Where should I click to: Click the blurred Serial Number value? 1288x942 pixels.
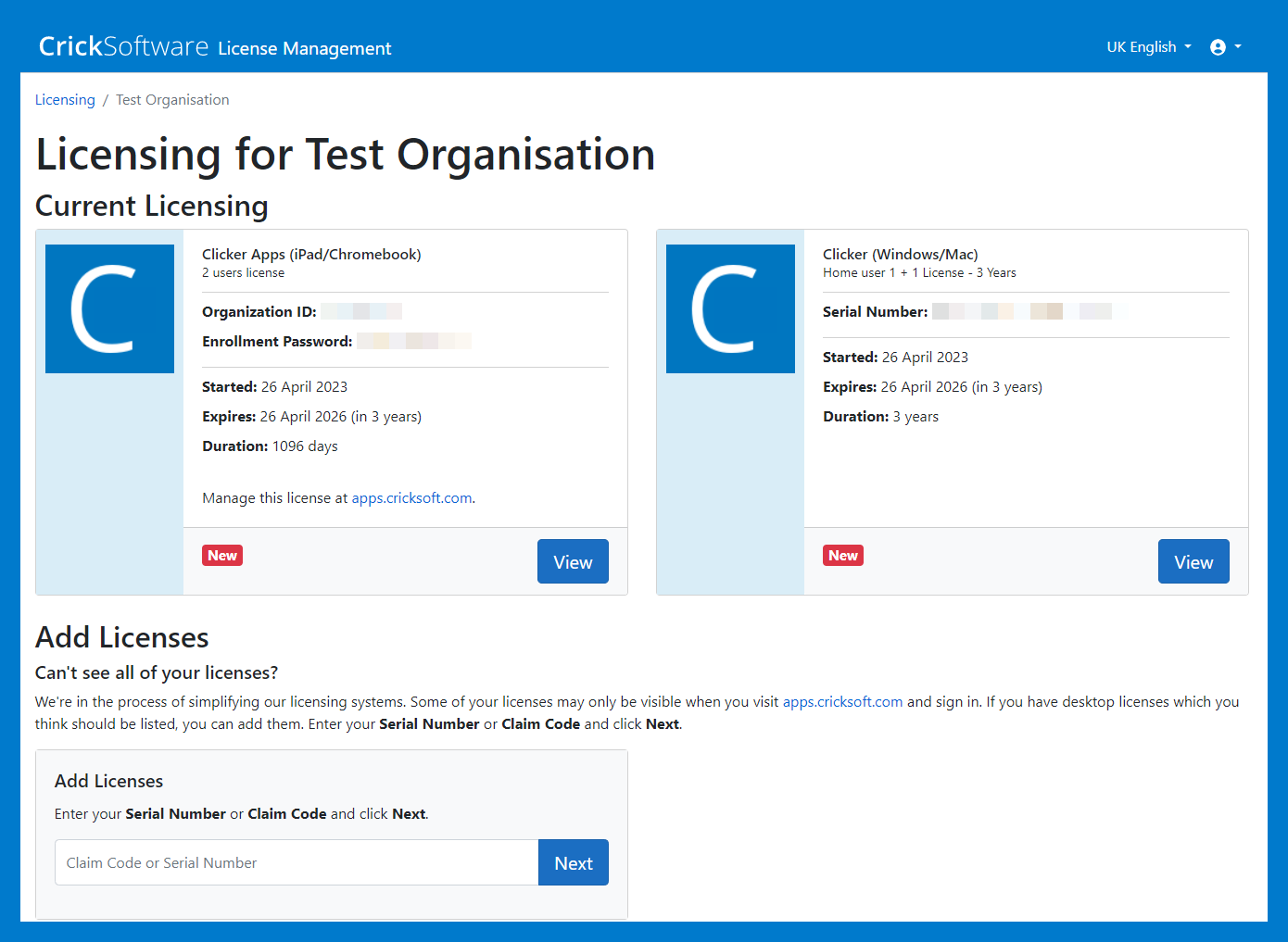(1027, 312)
